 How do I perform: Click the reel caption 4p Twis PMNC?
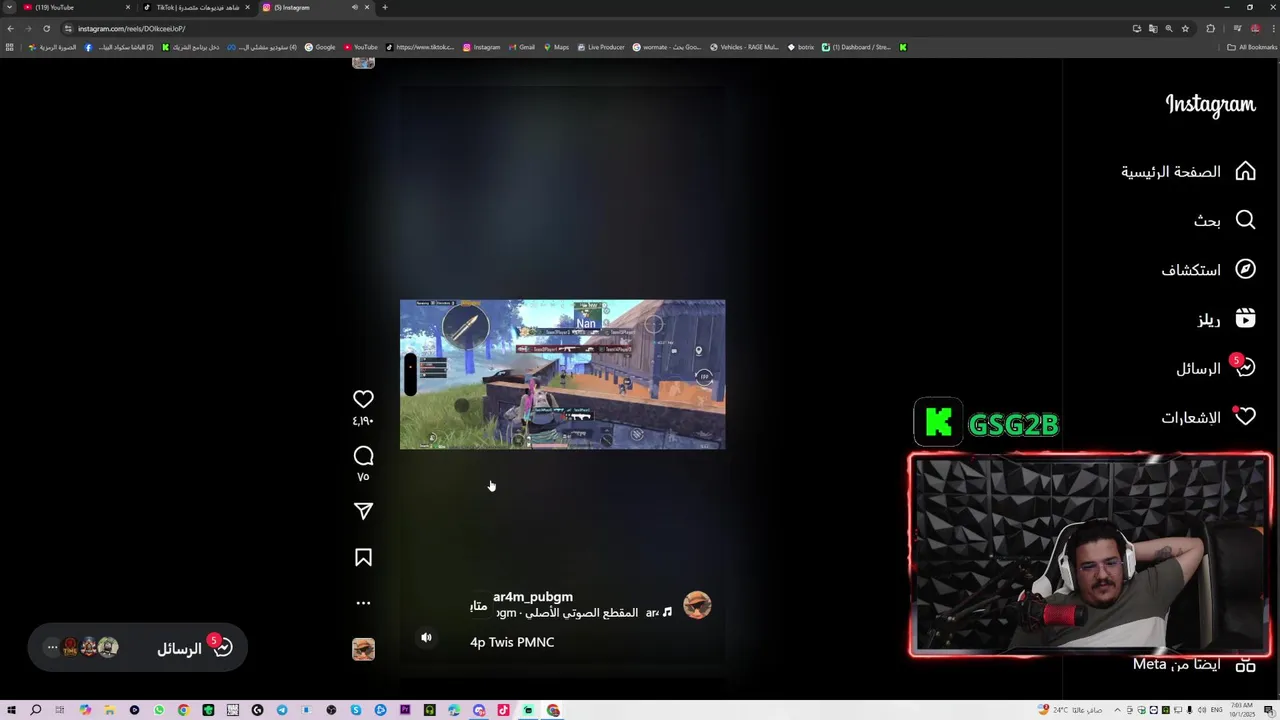[512, 642]
